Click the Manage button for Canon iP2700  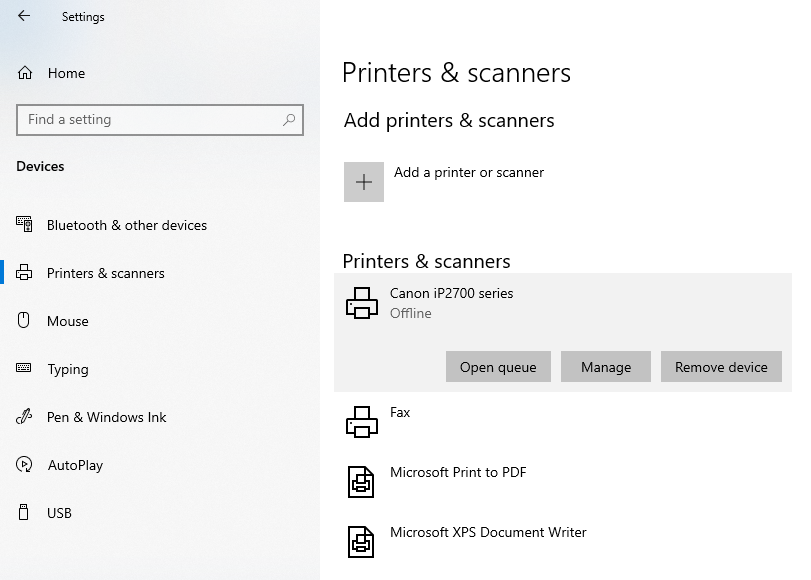click(606, 366)
